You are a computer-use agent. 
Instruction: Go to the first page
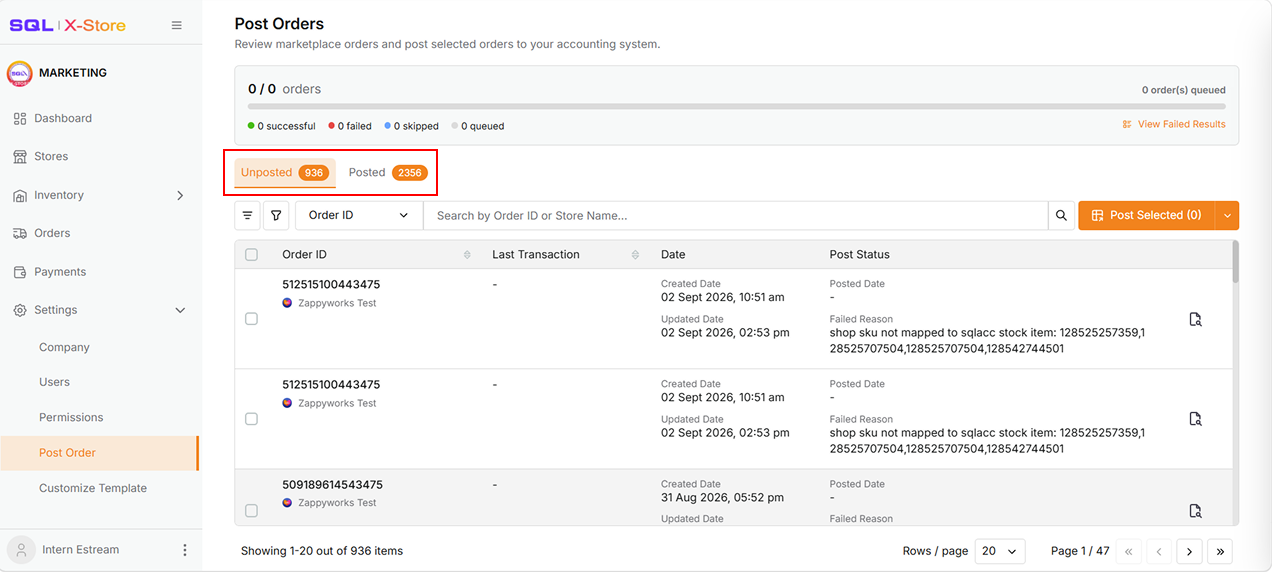(1129, 551)
